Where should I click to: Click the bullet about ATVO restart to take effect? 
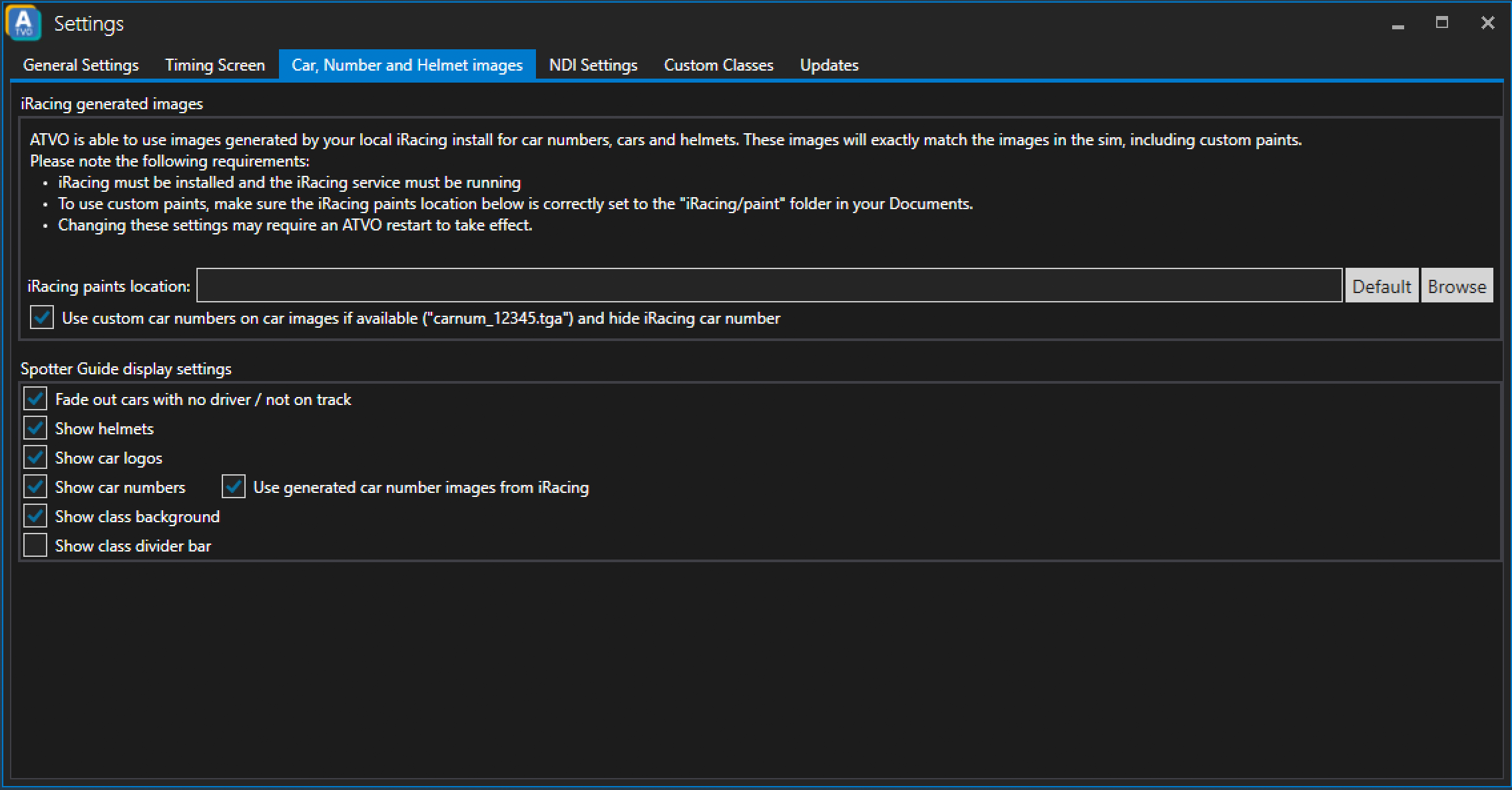(x=295, y=225)
